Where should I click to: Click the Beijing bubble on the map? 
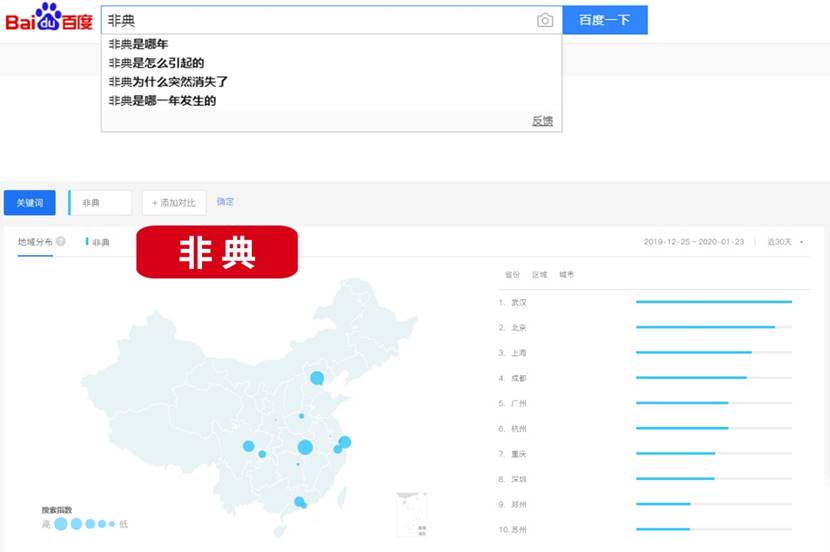coord(317,378)
